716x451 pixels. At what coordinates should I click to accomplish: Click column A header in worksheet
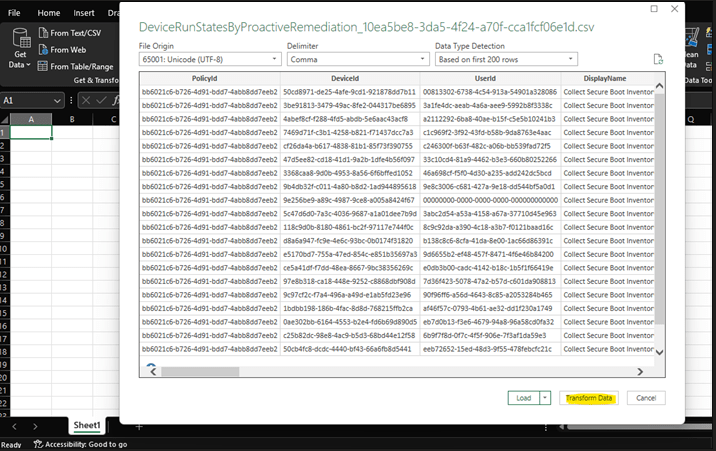31,119
